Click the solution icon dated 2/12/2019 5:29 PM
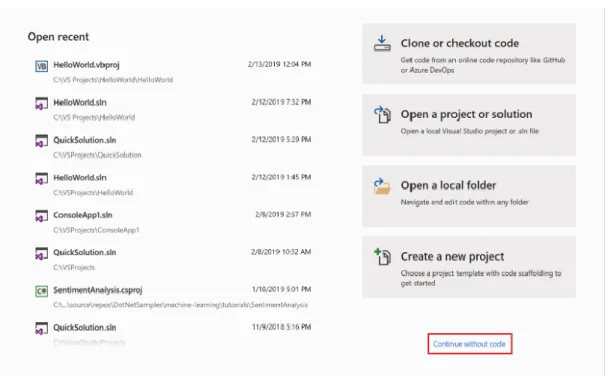The image size is (608, 376). [x=41, y=141]
